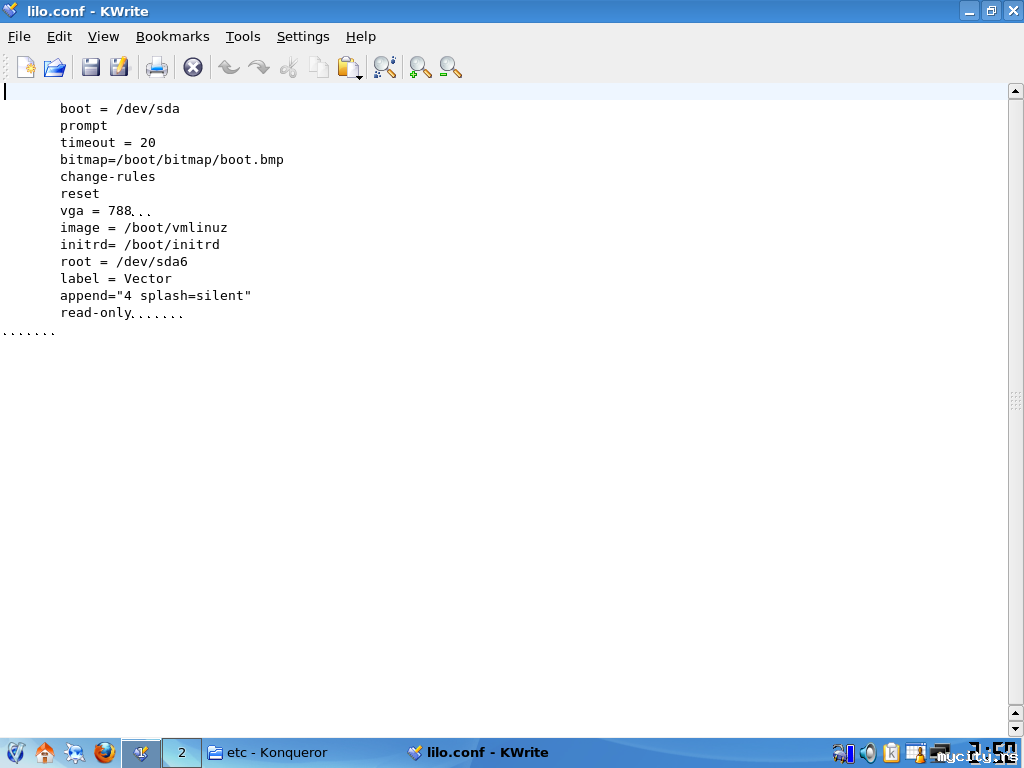Switch to virtual desktop 1 in the pager

(x=141, y=753)
